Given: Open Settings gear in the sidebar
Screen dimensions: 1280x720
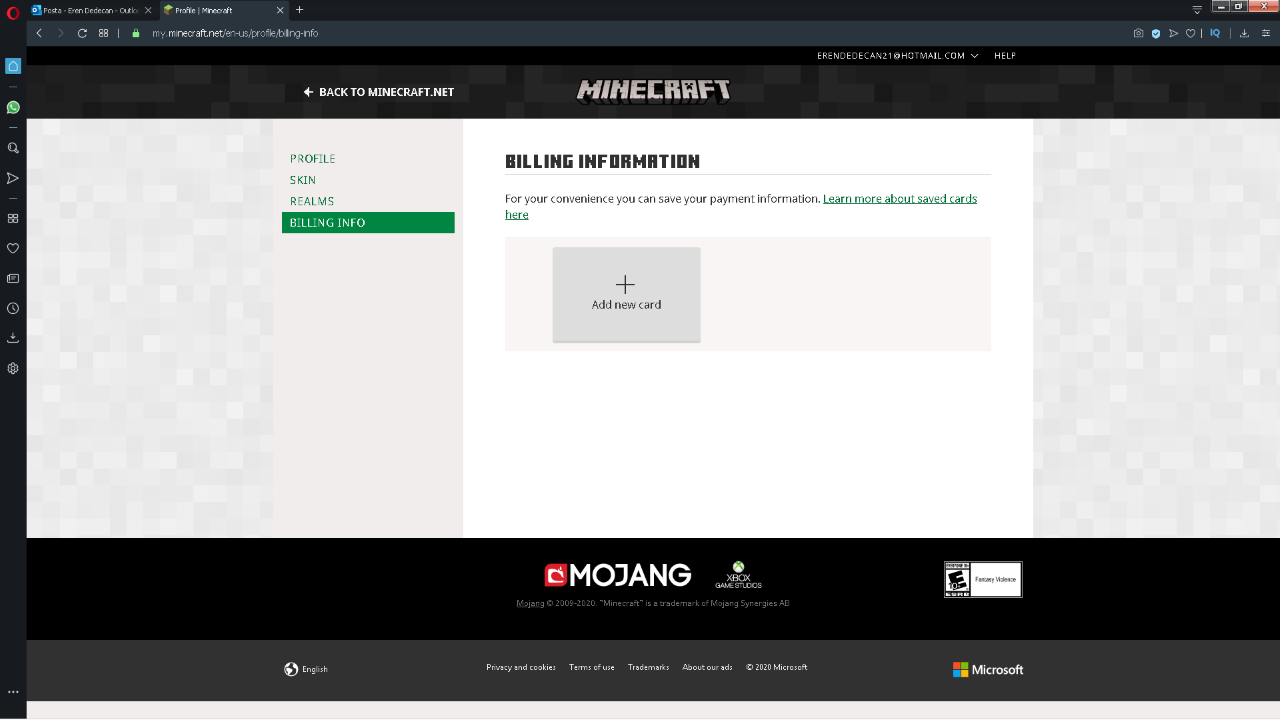Looking at the screenshot, I should click(13, 368).
